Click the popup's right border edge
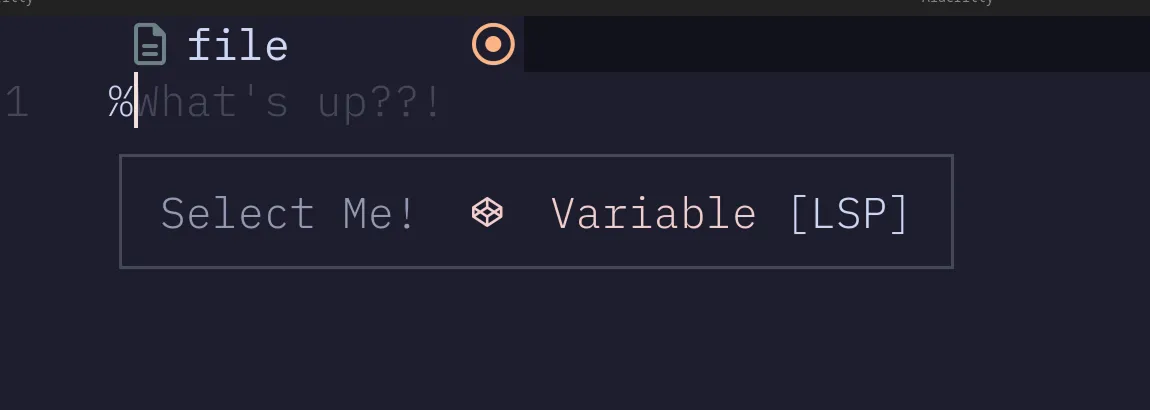The width and height of the screenshot is (1150, 410). tap(952, 212)
